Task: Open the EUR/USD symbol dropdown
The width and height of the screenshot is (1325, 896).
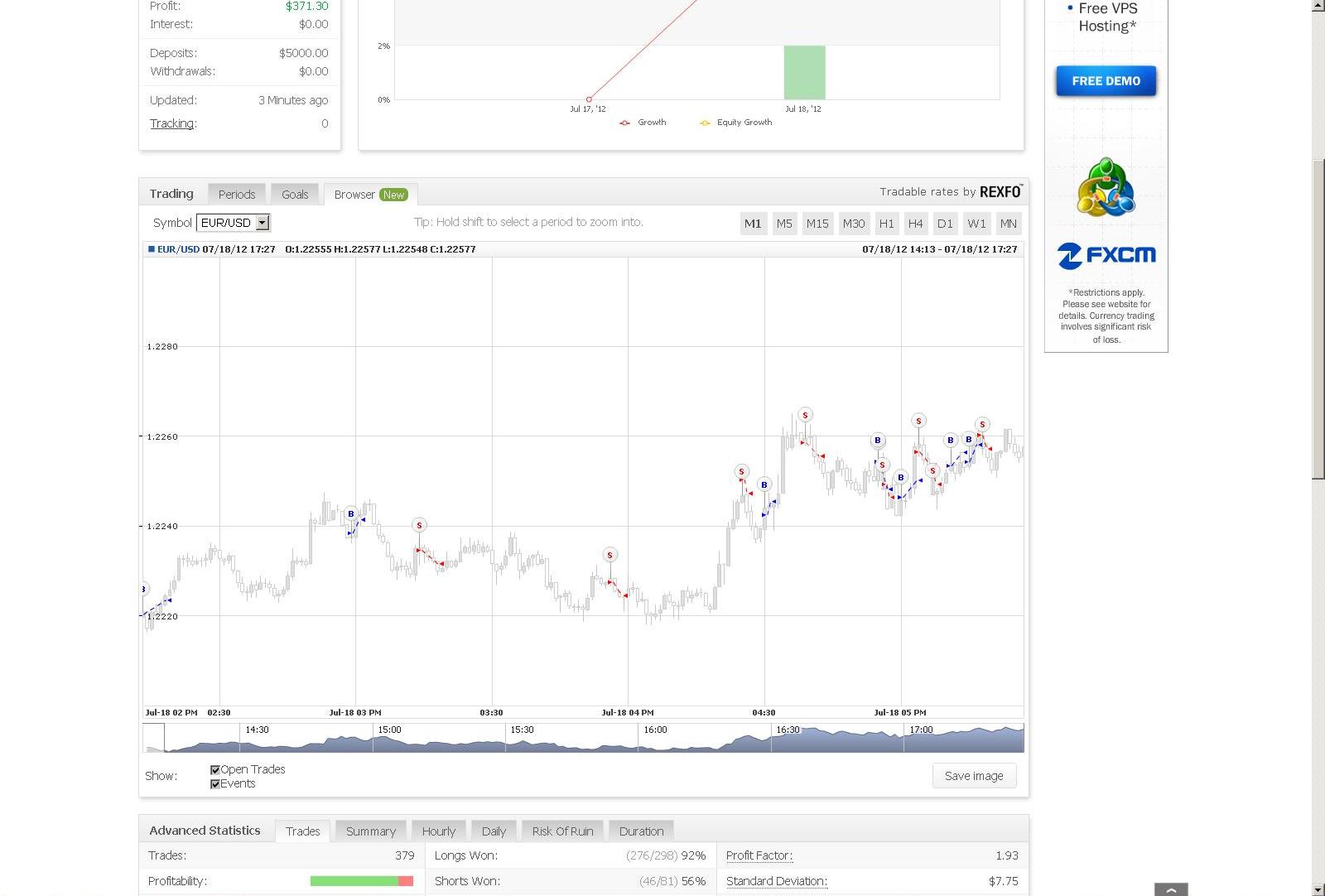Action: click(234, 223)
